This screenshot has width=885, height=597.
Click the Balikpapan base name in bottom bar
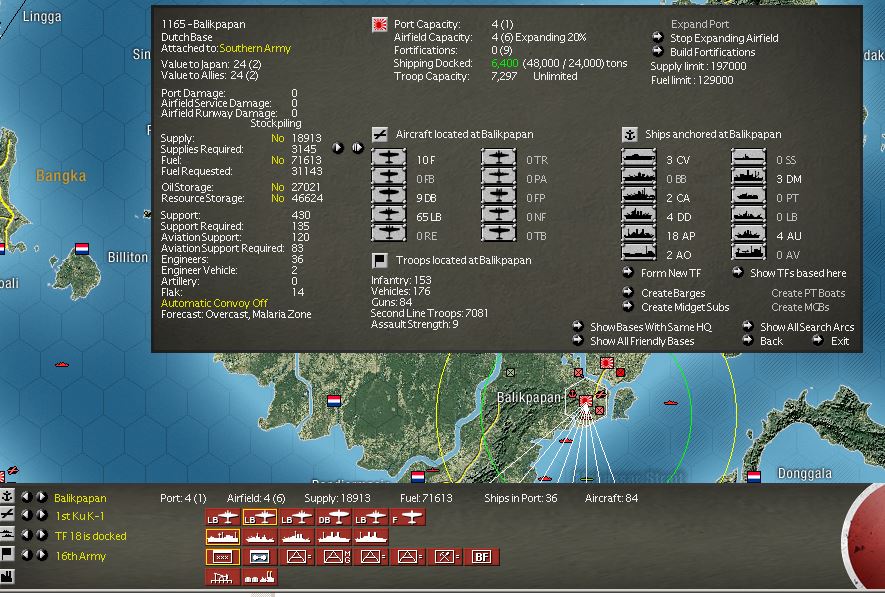pyautogui.click(x=80, y=498)
